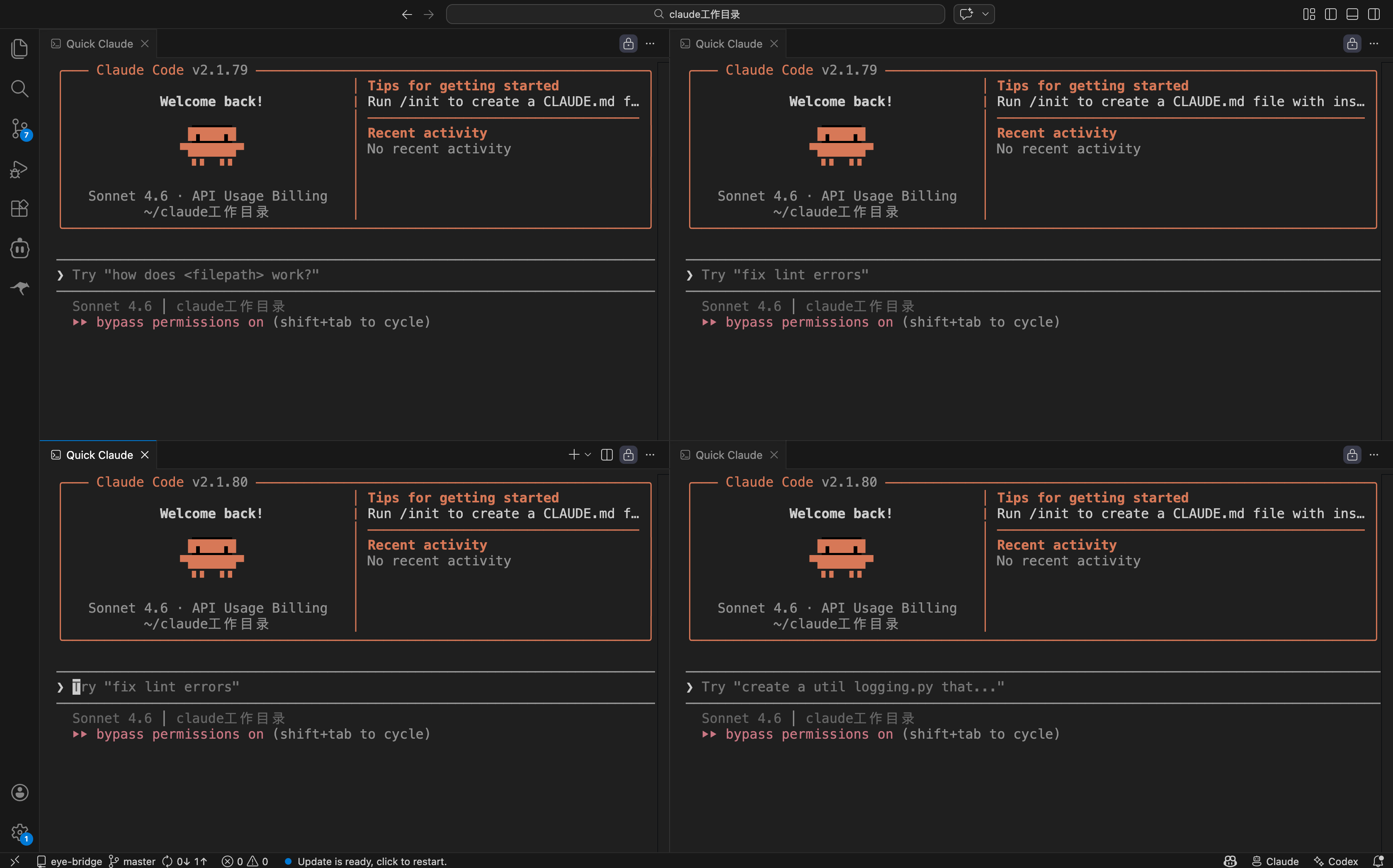The image size is (1393, 868).
Task: Click 'Update is ready, click to restart'
Action: pos(371,861)
